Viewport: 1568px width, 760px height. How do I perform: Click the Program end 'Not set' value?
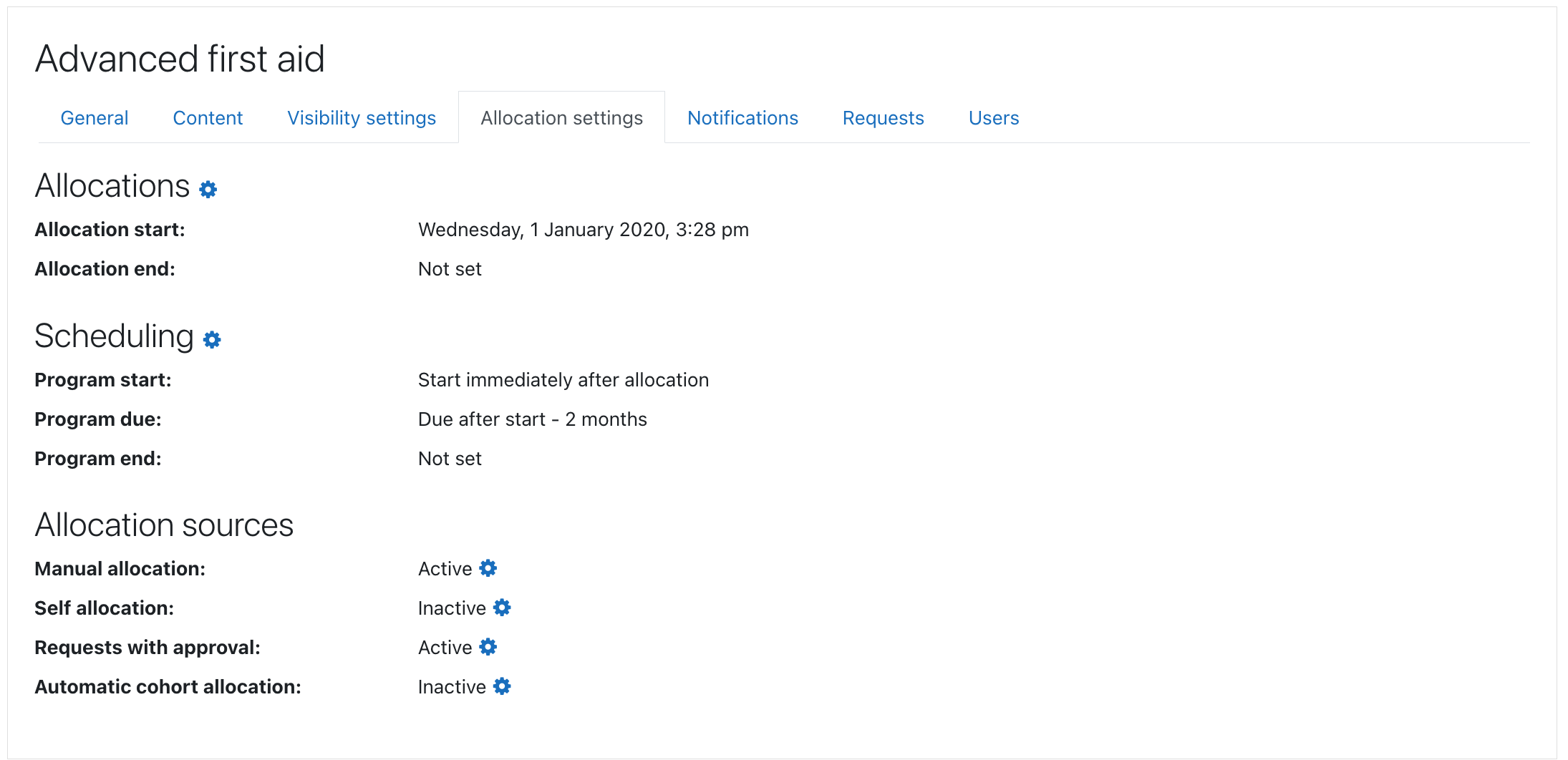(x=450, y=459)
